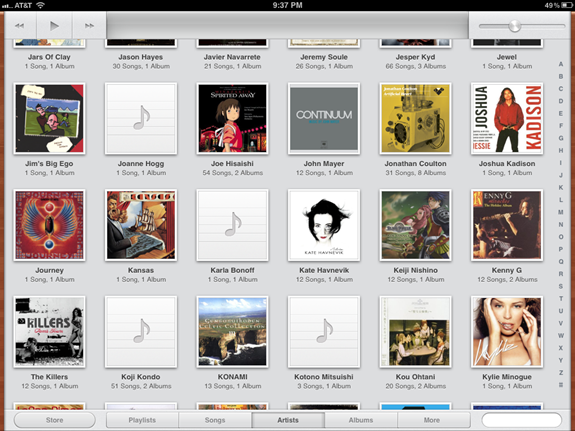Click the '3 Songs, 1 Album' text
This screenshot has width=575, height=431.
click(324, 386)
